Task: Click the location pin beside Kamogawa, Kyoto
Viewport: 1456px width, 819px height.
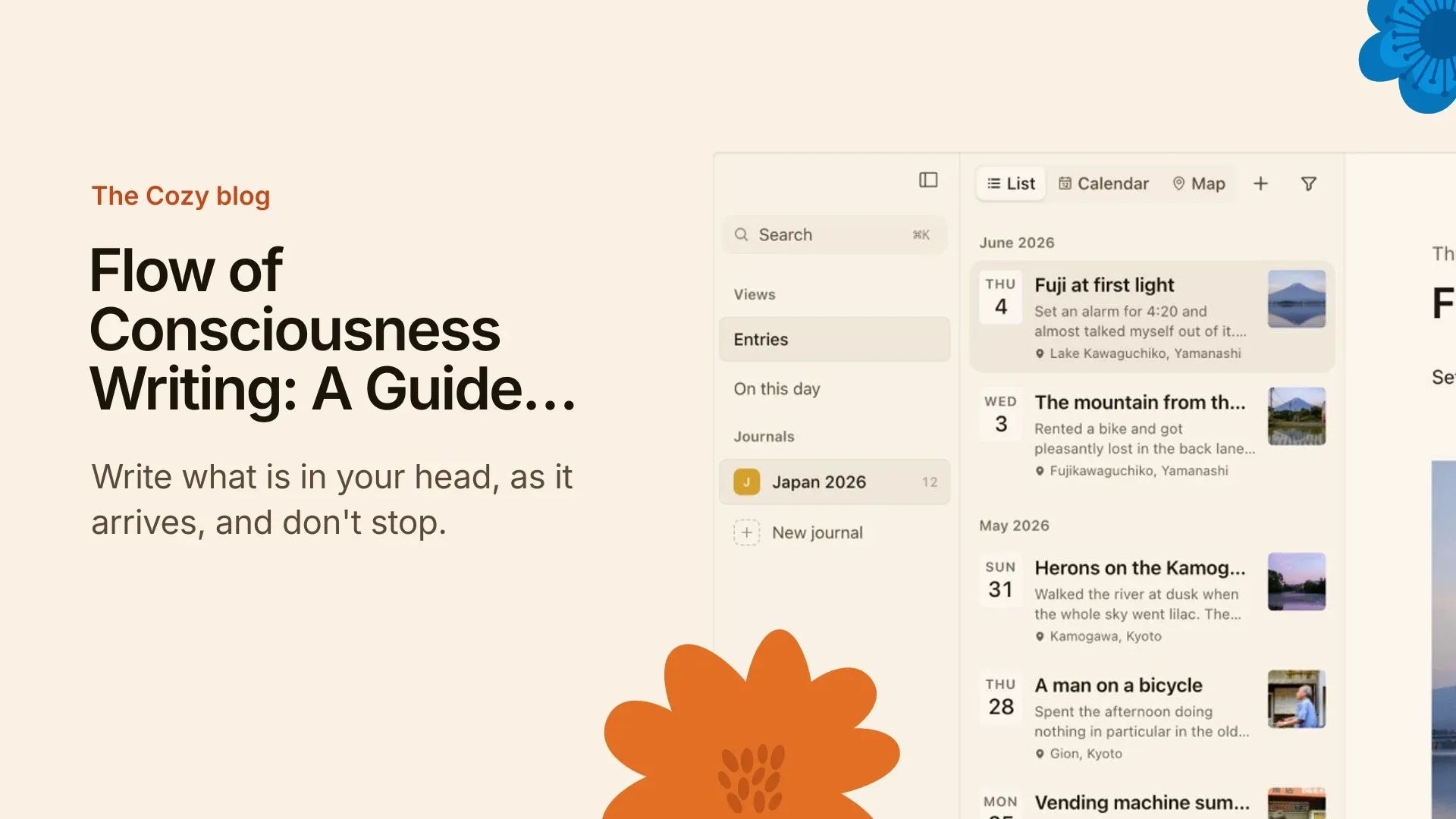Action: click(x=1040, y=636)
